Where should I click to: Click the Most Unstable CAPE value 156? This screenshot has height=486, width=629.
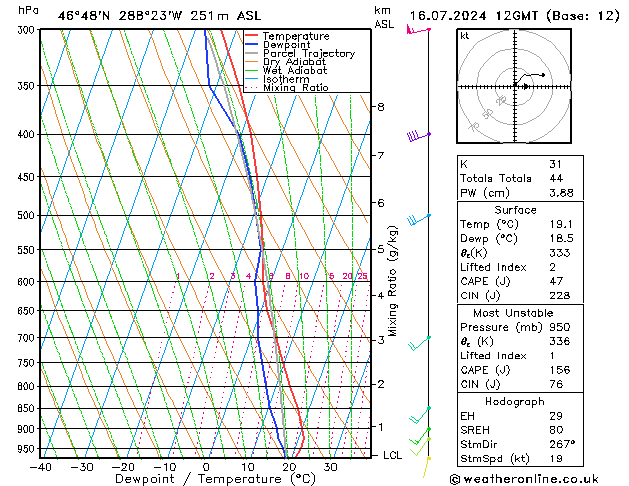[560, 370]
